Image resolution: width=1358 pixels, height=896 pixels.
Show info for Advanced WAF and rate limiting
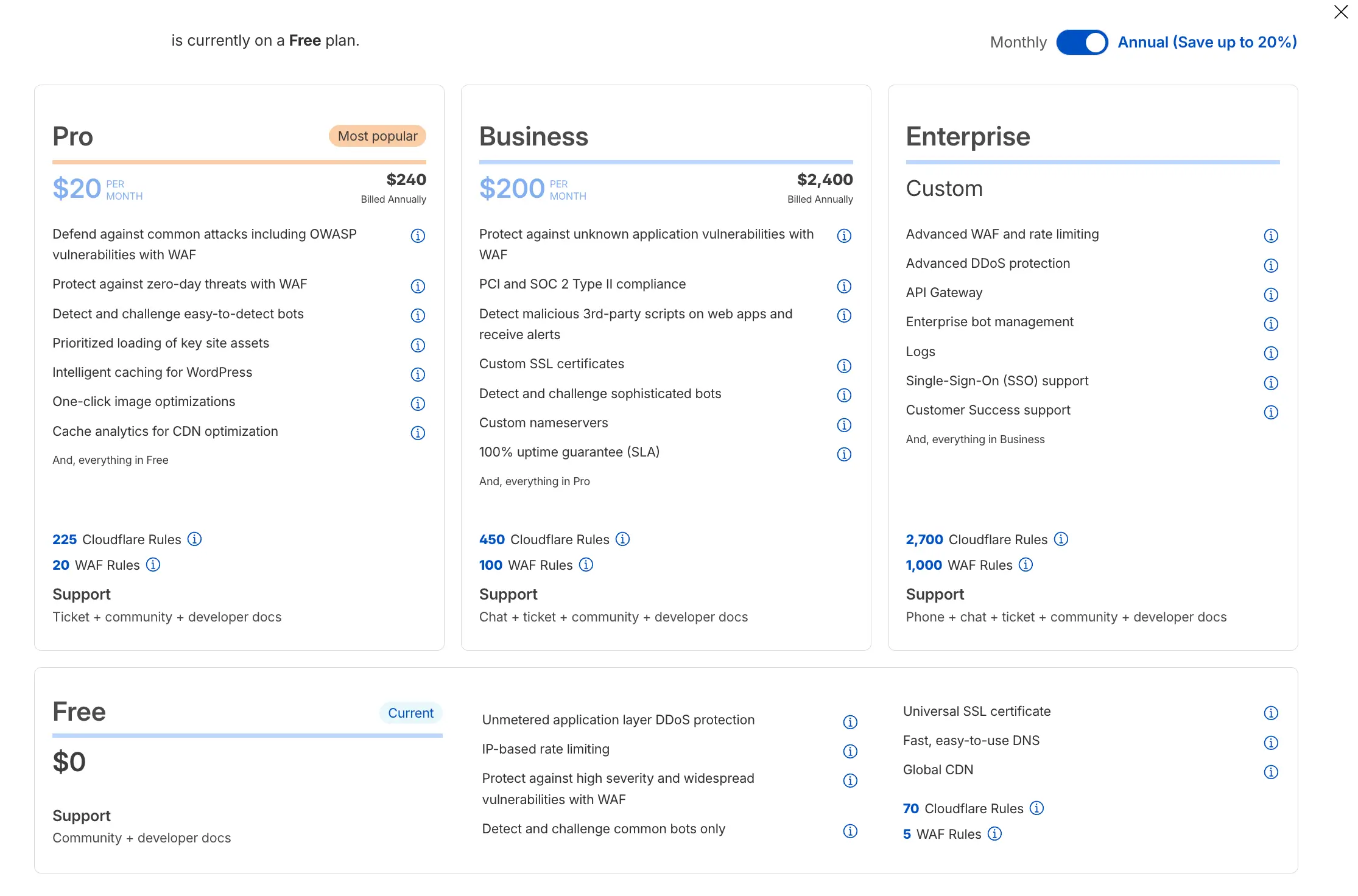pyautogui.click(x=1271, y=236)
